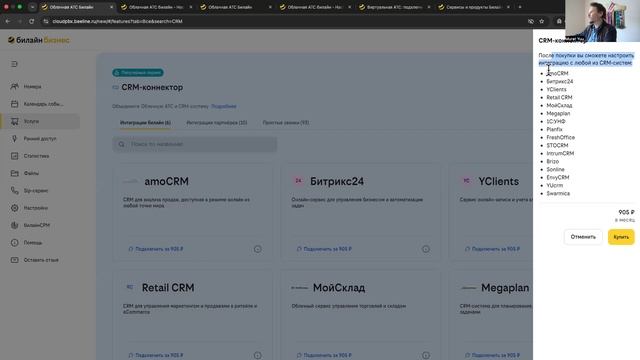Open БилайнCRM via its sidebar icon
Viewport: 640px width, 360px height.
pos(14,225)
